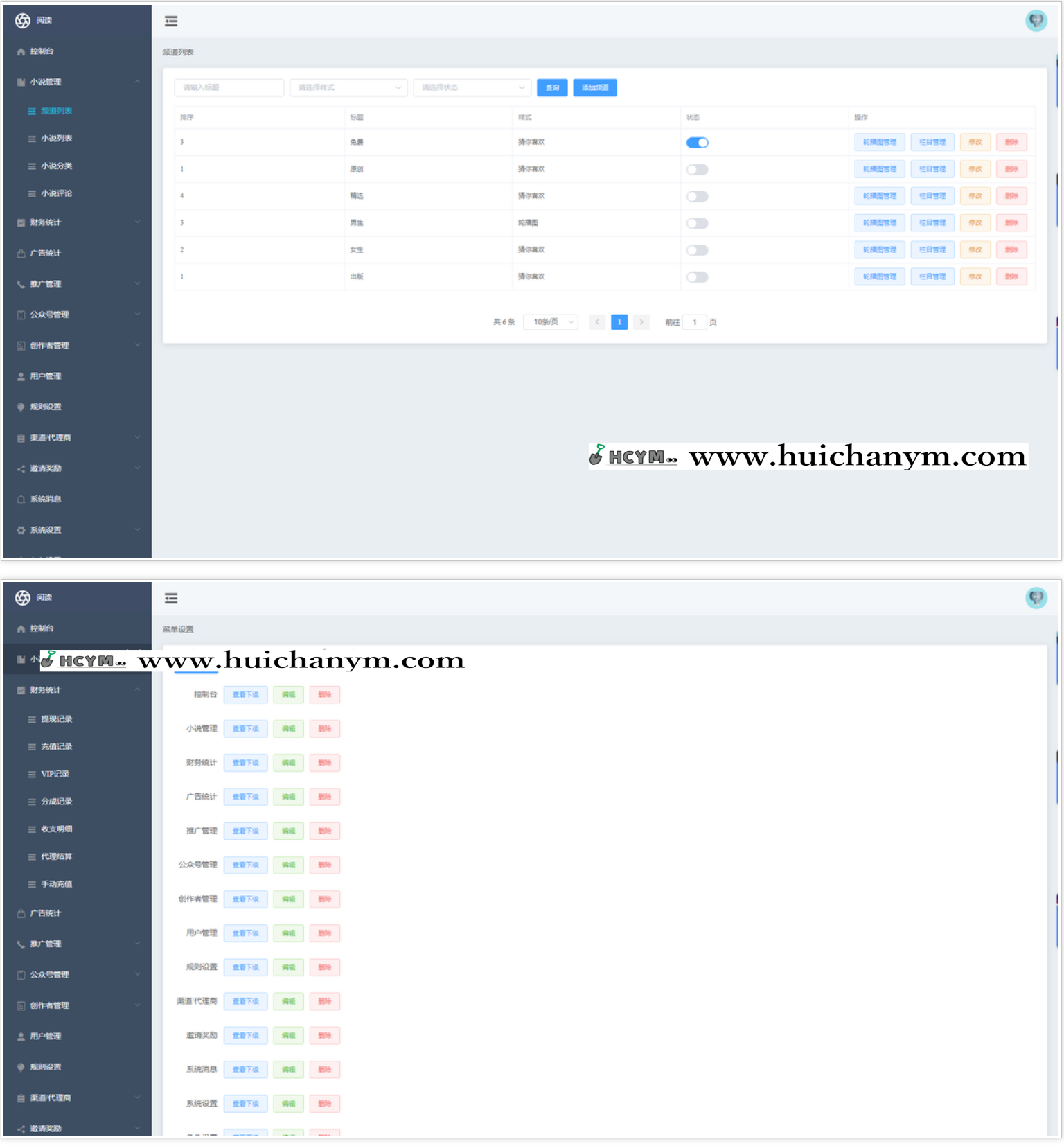The height and width of the screenshot is (1146, 1064).
Task: Open the 请选择样式 style dropdown
Action: [348, 88]
